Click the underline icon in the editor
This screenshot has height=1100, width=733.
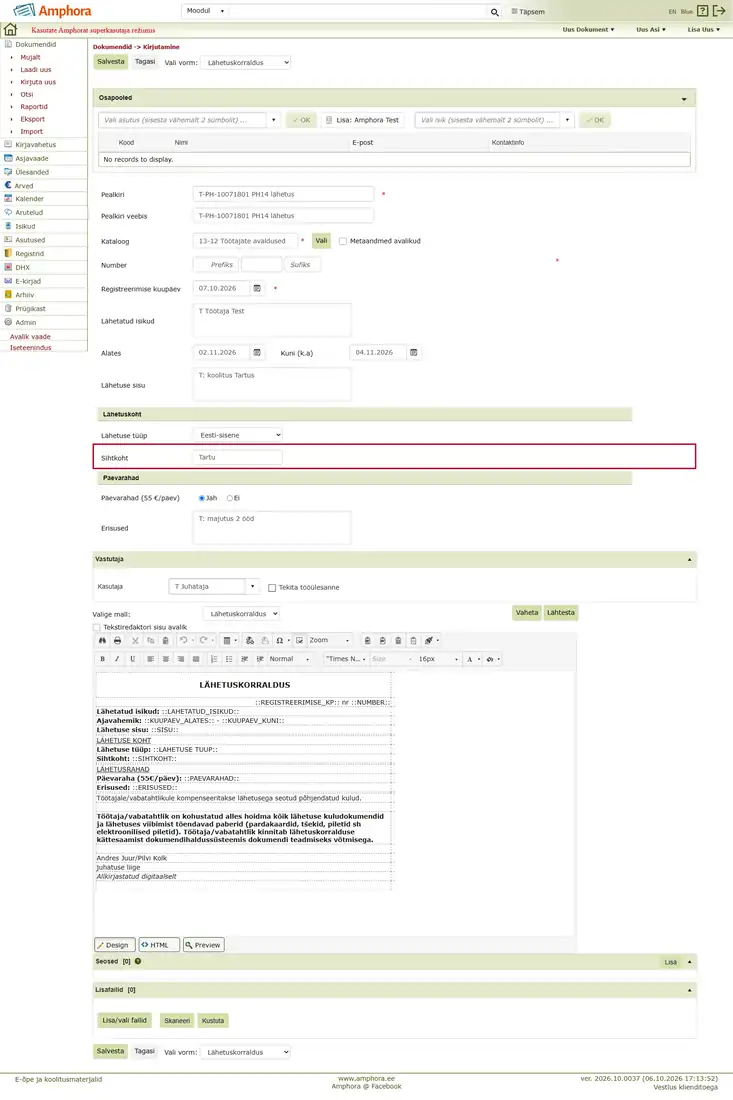tap(133, 659)
